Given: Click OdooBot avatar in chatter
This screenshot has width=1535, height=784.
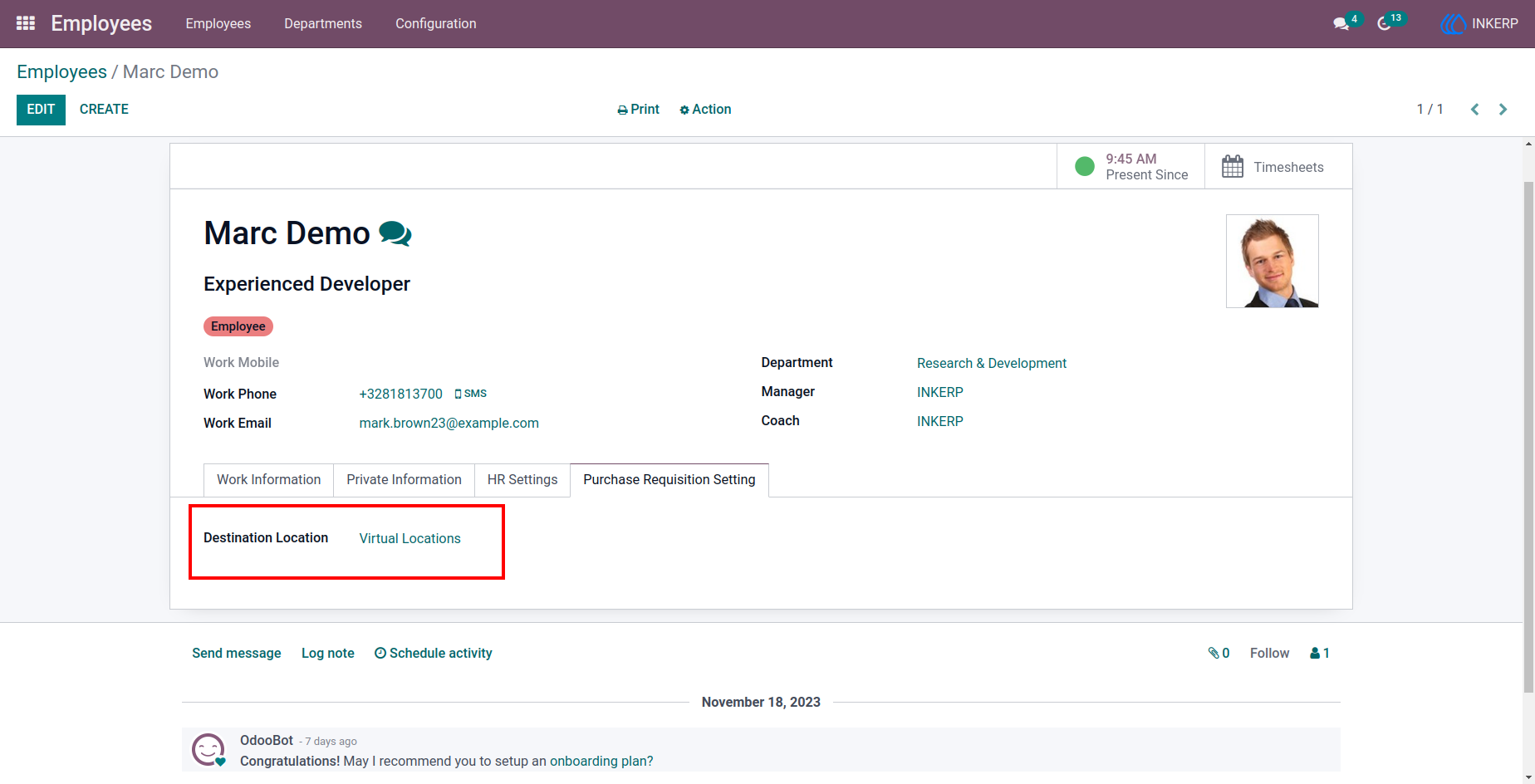Looking at the screenshot, I should [x=208, y=750].
